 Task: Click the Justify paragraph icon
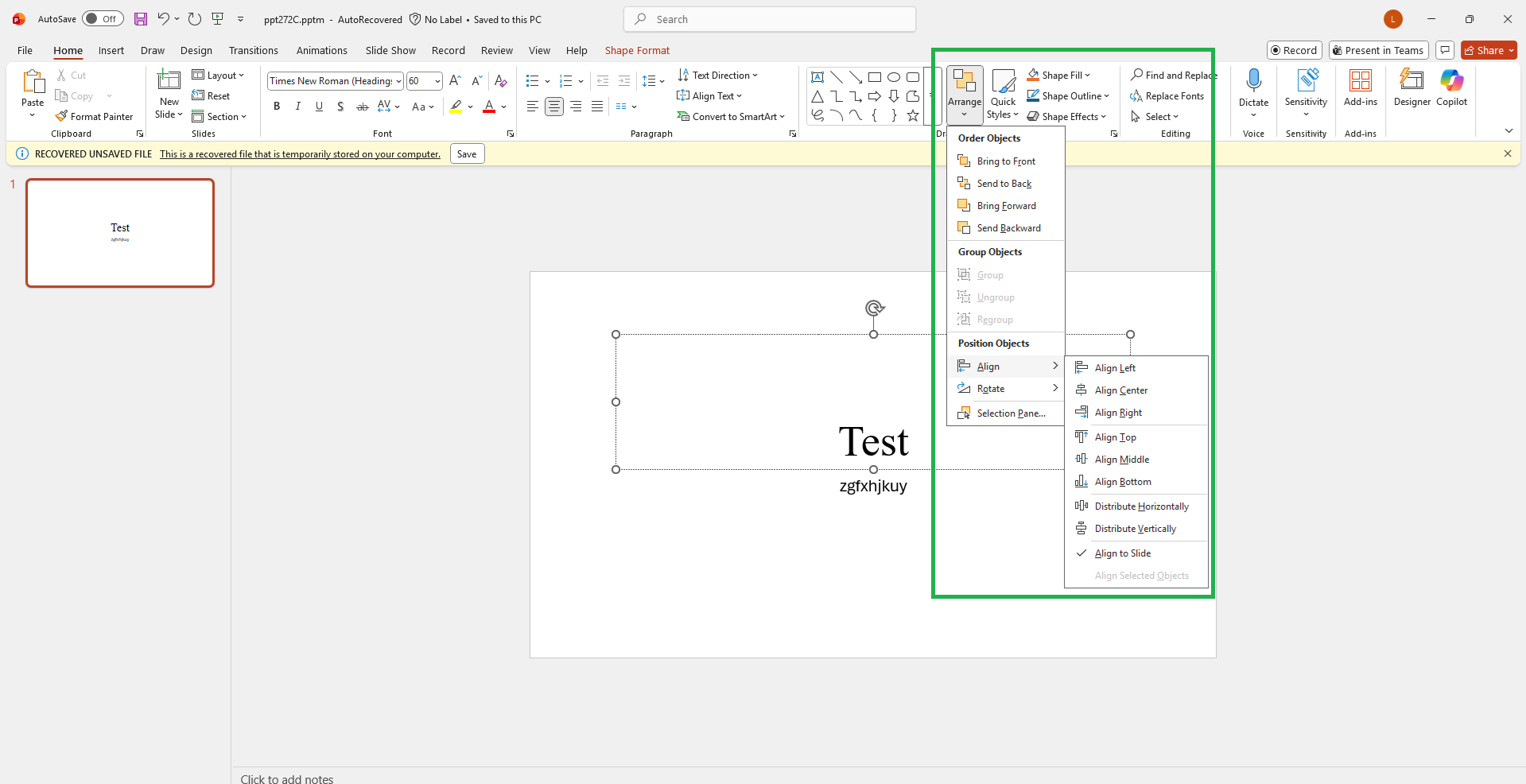point(597,107)
